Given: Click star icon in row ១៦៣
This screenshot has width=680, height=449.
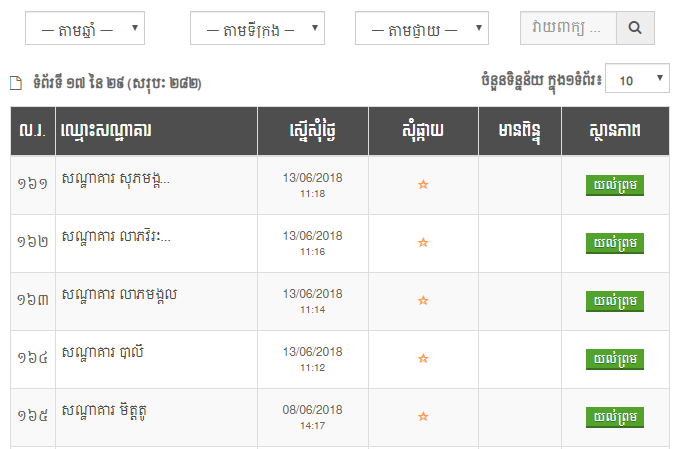Looking at the screenshot, I should coord(423,301).
